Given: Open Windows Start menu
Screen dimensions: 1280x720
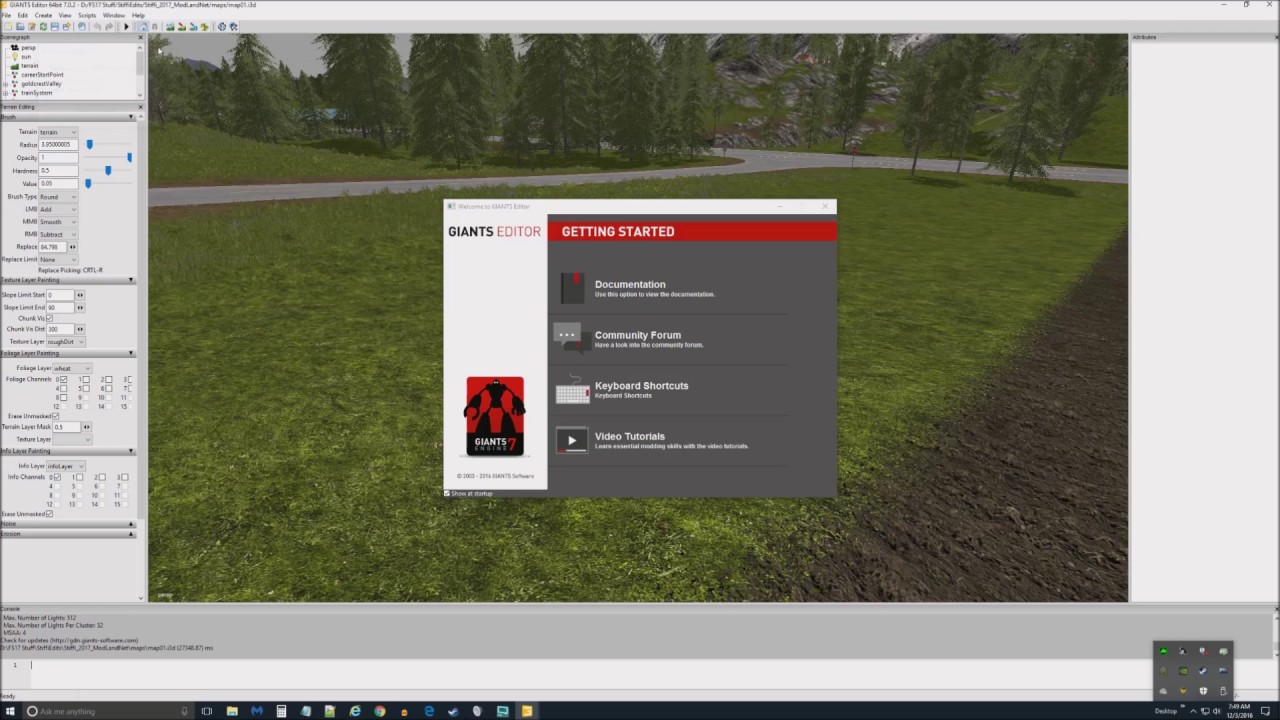Looking at the screenshot, I should pos(10,711).
